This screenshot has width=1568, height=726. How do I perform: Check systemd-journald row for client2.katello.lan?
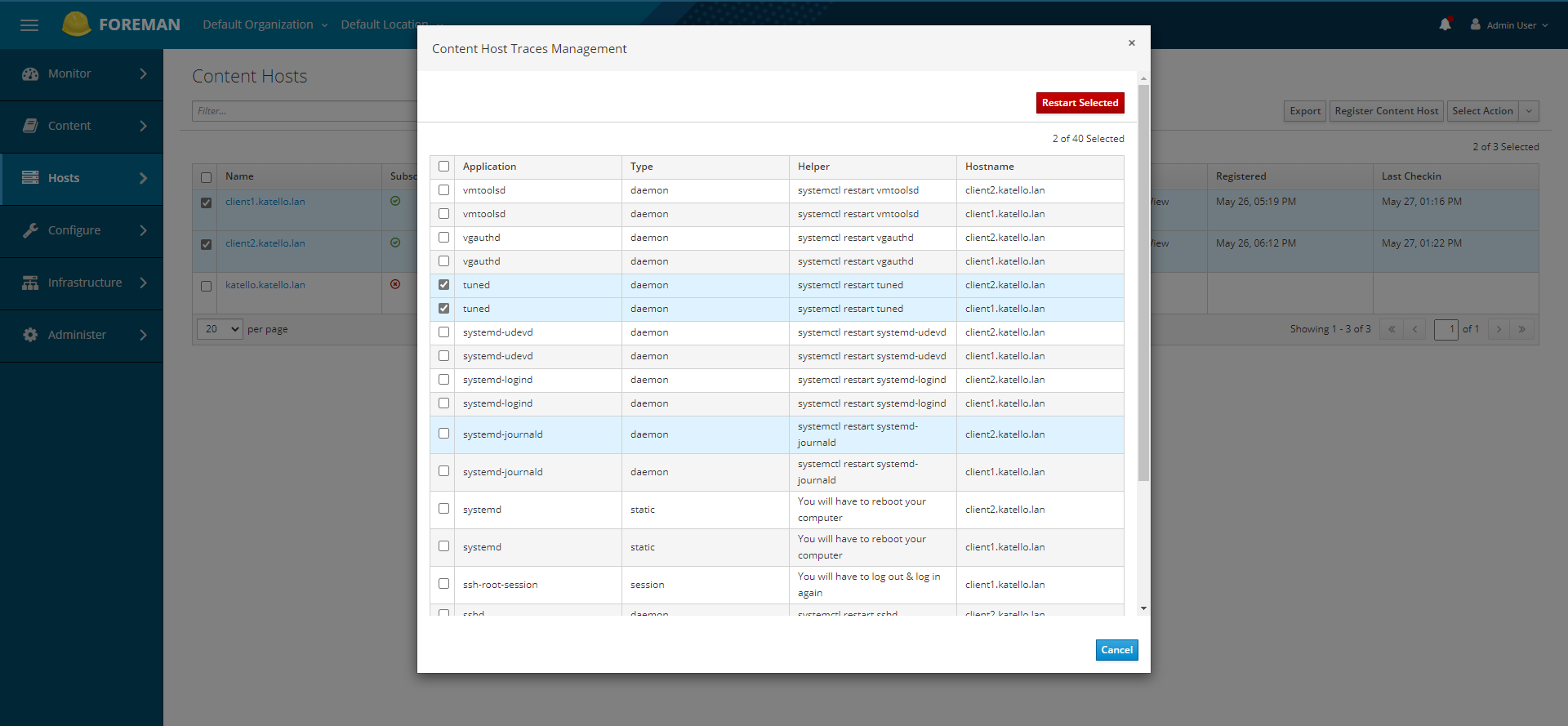(x=443, y=434)
